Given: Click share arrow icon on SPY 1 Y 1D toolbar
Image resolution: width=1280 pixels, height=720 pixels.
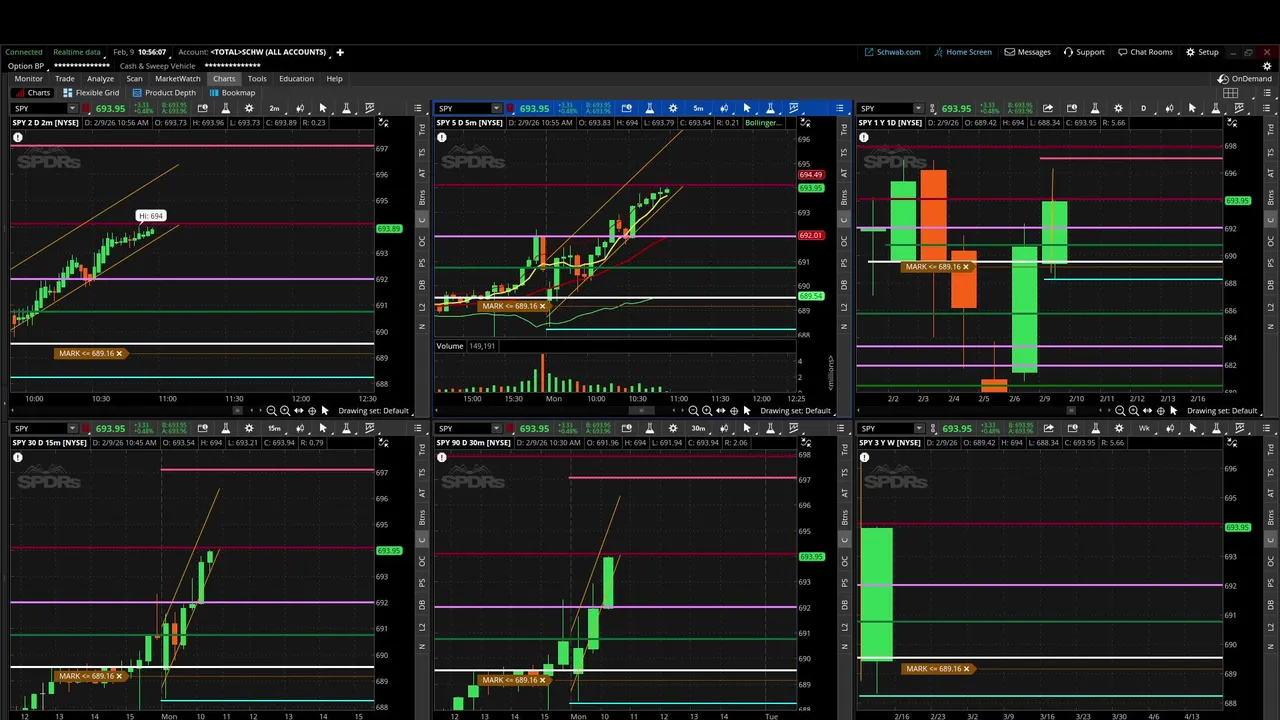Looking at the screenshot, I should click(x=1047, y=108).
